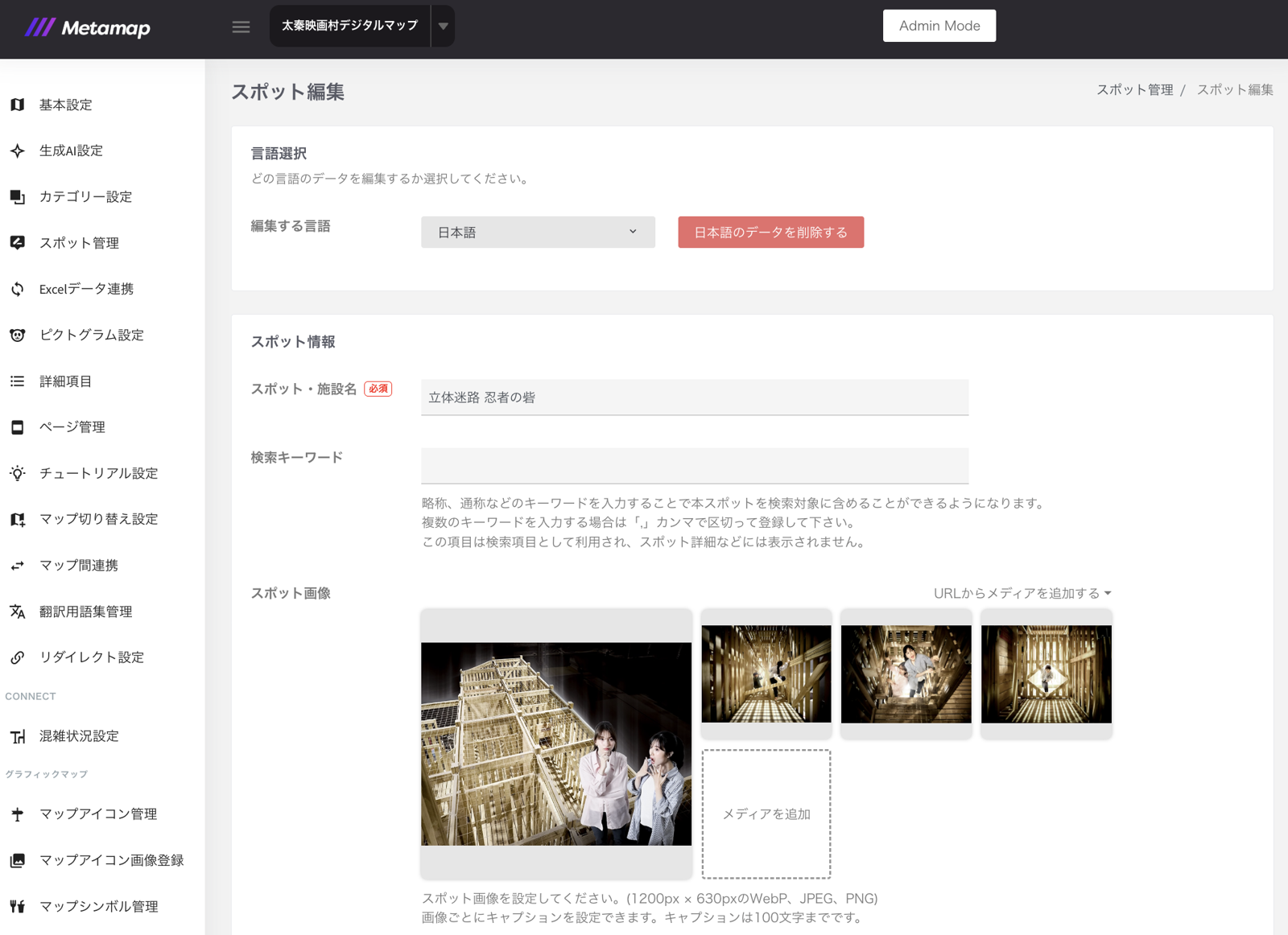Click the 検索キーワード input field

695,466
